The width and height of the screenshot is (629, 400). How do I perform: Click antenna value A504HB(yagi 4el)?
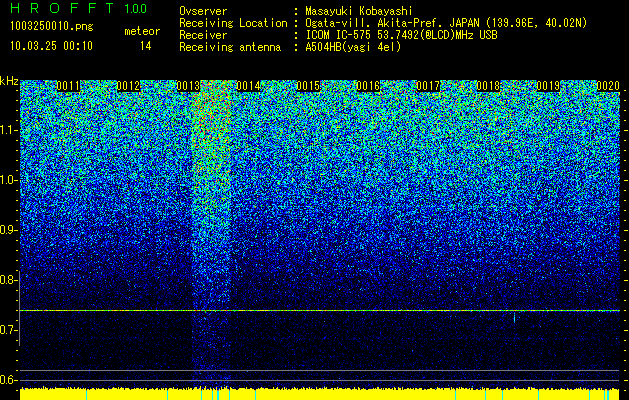[353, 47]
